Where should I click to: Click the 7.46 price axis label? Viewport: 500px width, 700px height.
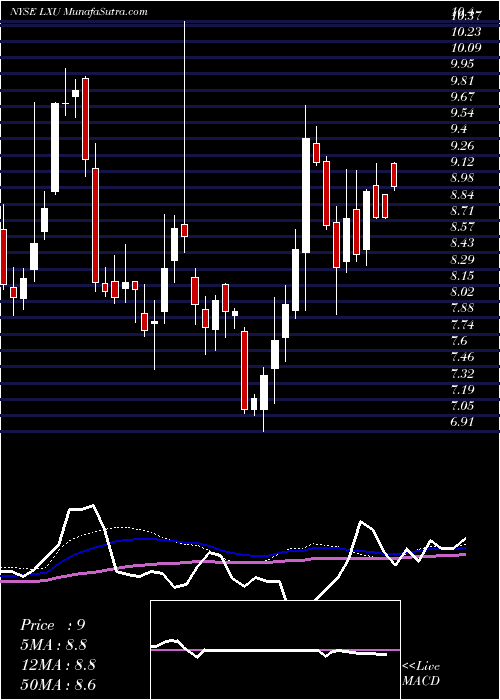[x=464, y=357]
